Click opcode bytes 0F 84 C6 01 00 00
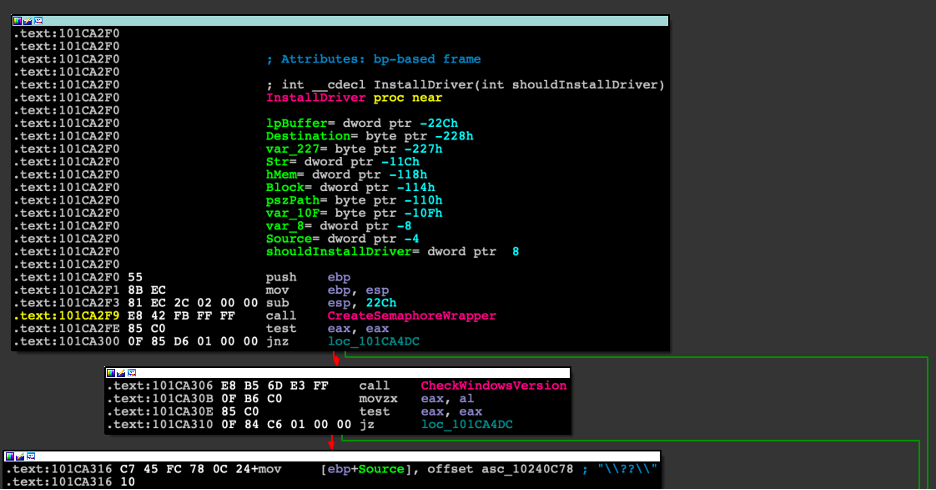This screenshot has height=490, width=936. pos(286,424)
